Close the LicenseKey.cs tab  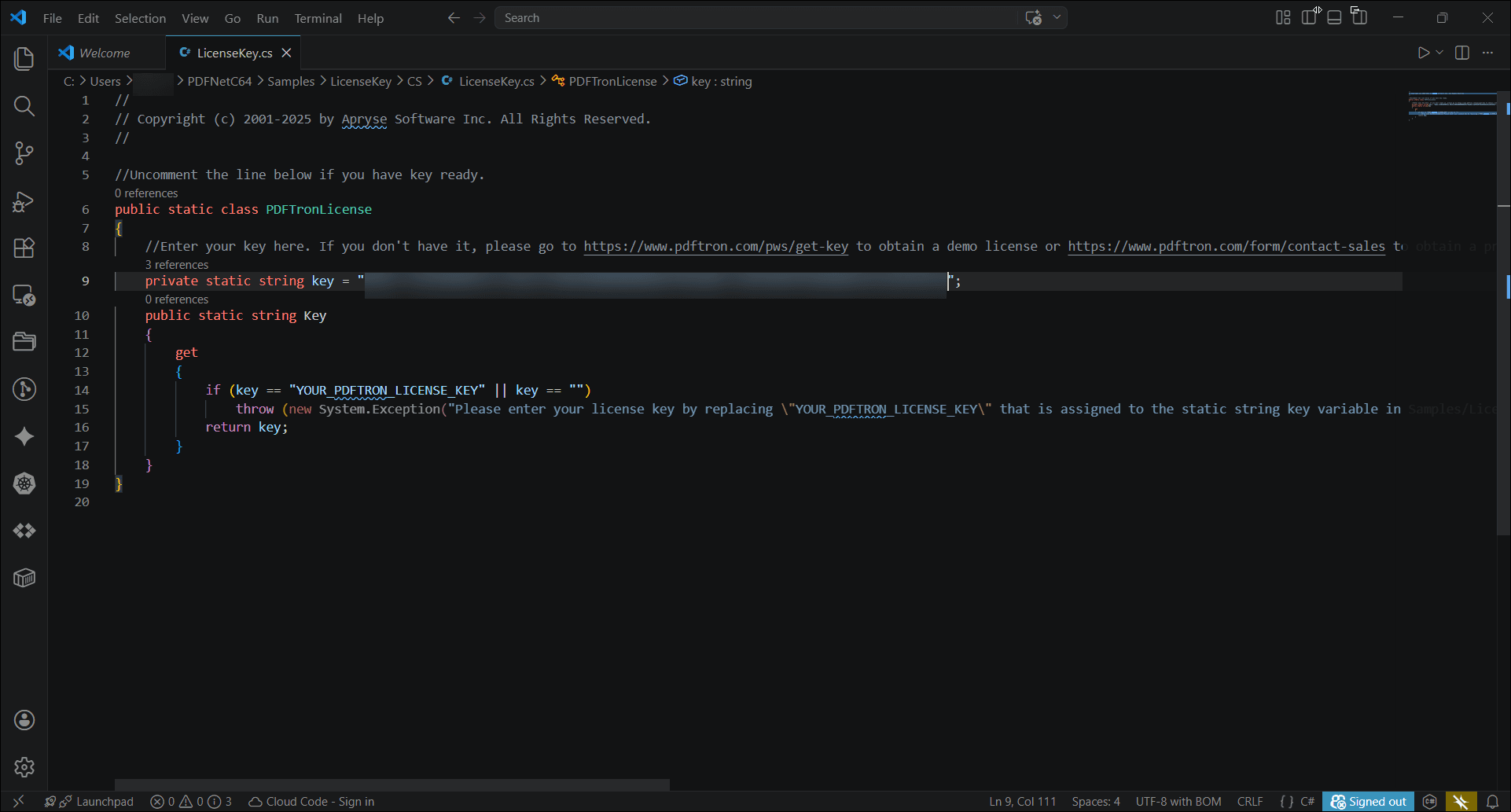point(287,53)
